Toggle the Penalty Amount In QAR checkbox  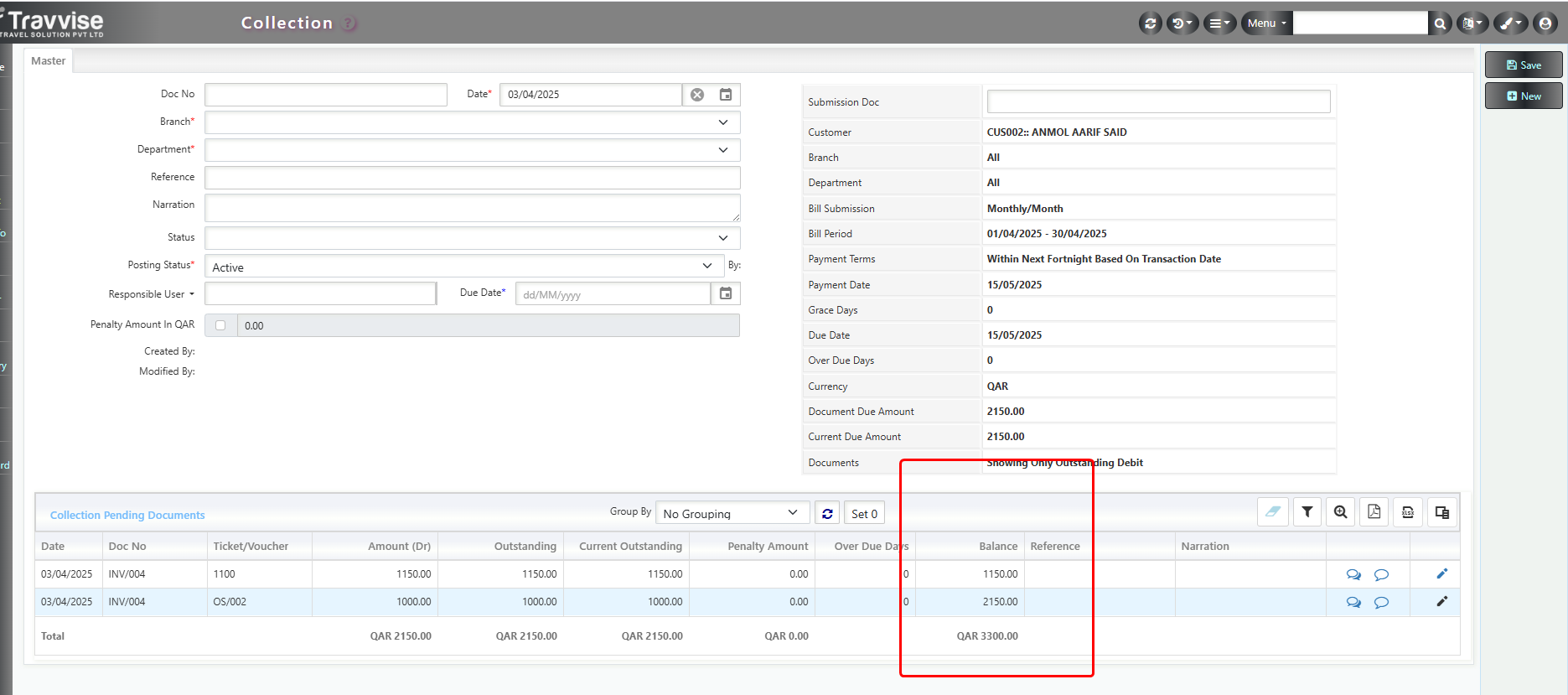[x=220, y=325]
